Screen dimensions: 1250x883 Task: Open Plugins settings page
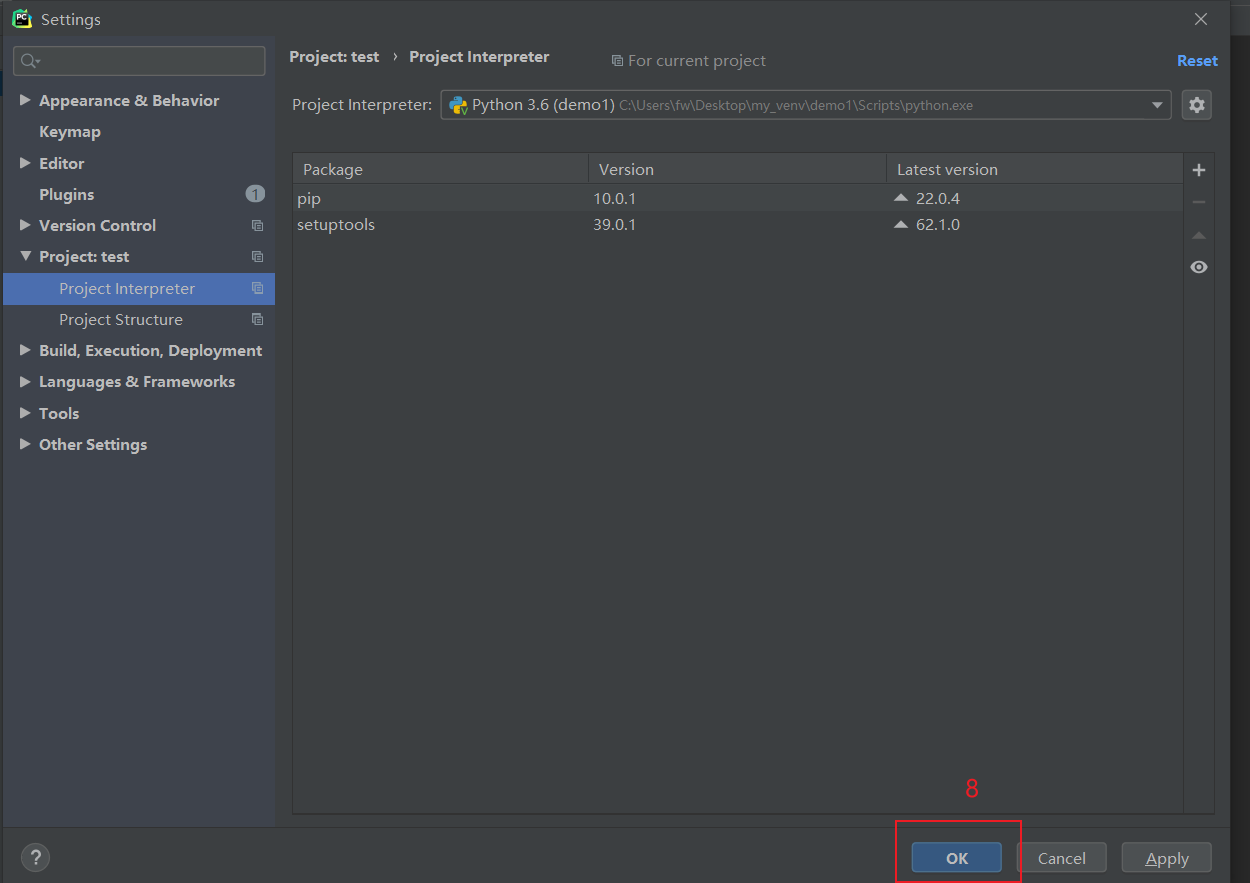(x=67, y=194)
